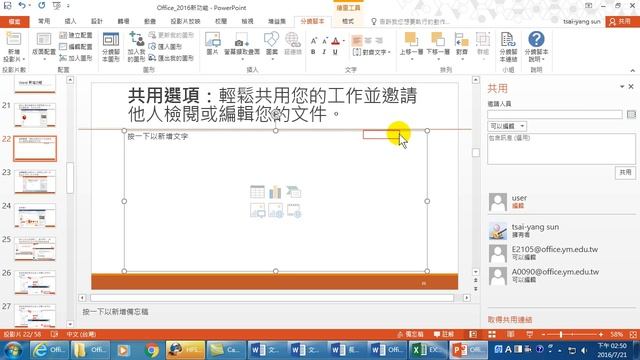Screen dimensions: 640x360
Task: Open the File (檔案) tab
Action: point(14,21)
